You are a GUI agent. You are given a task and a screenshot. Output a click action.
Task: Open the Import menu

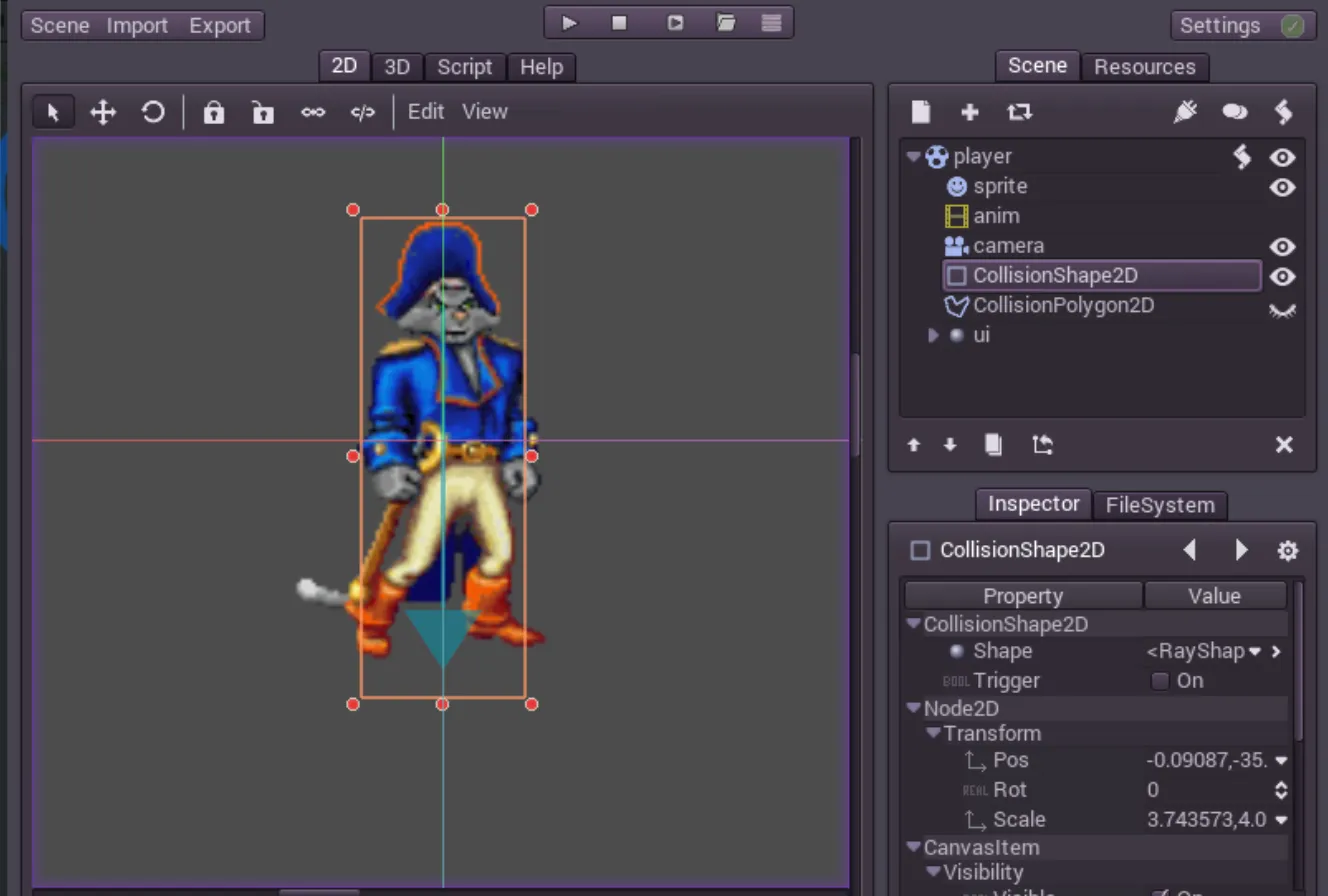pos(138,25)
